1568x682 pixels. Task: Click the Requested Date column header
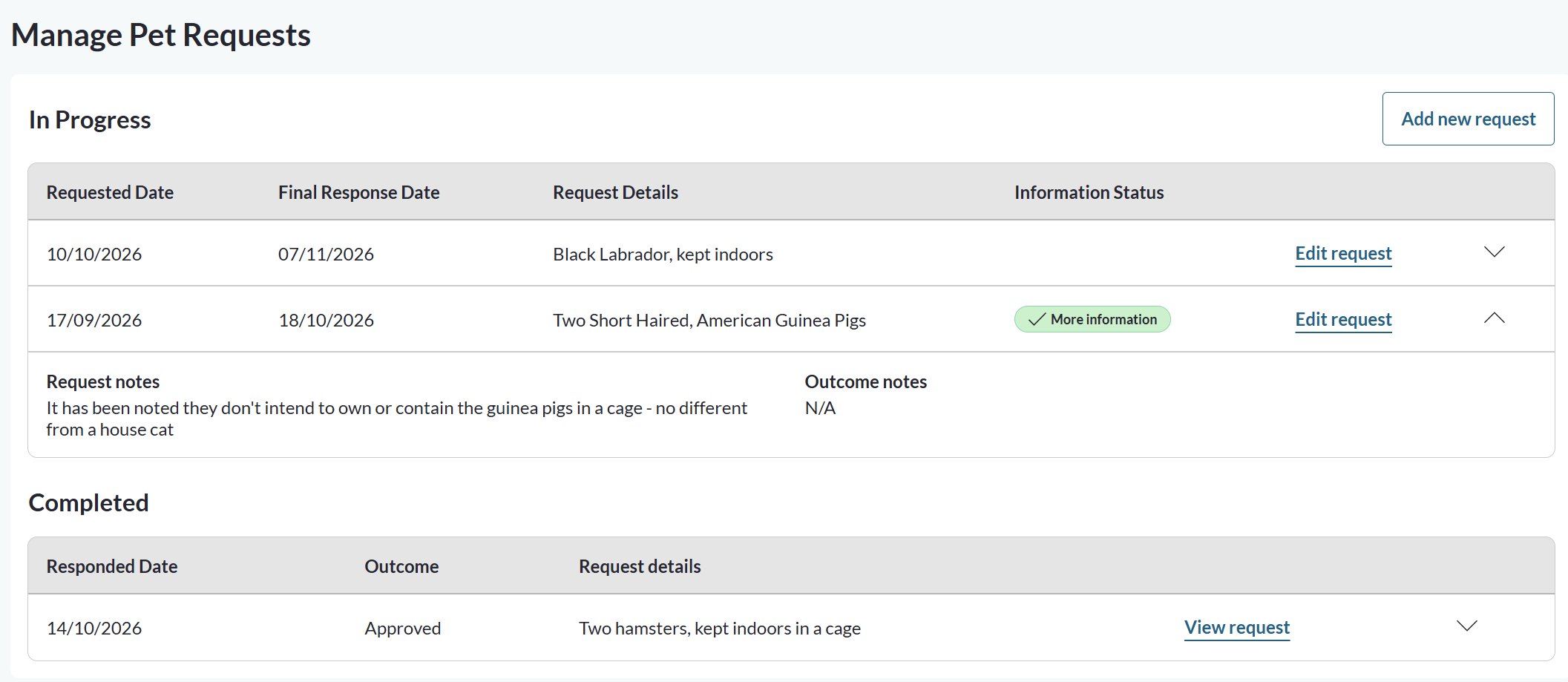(x=110, y=193)
